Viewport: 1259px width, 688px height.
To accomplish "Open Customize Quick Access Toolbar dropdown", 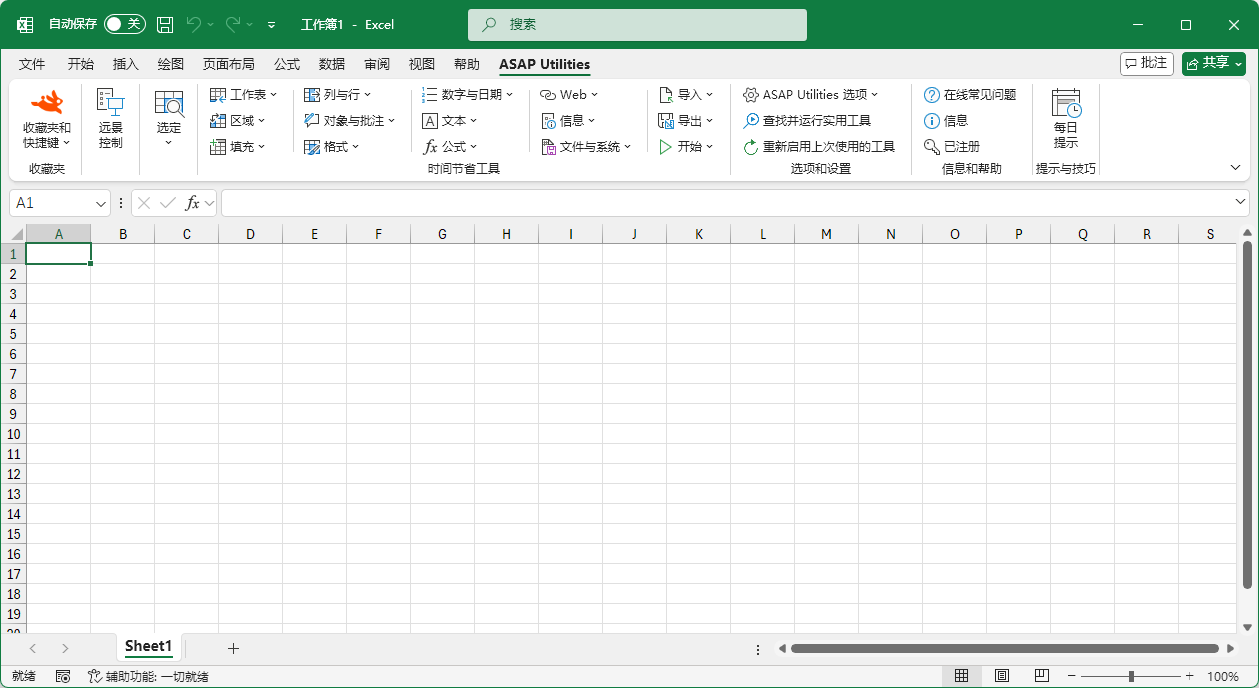I will coord(271,24).
